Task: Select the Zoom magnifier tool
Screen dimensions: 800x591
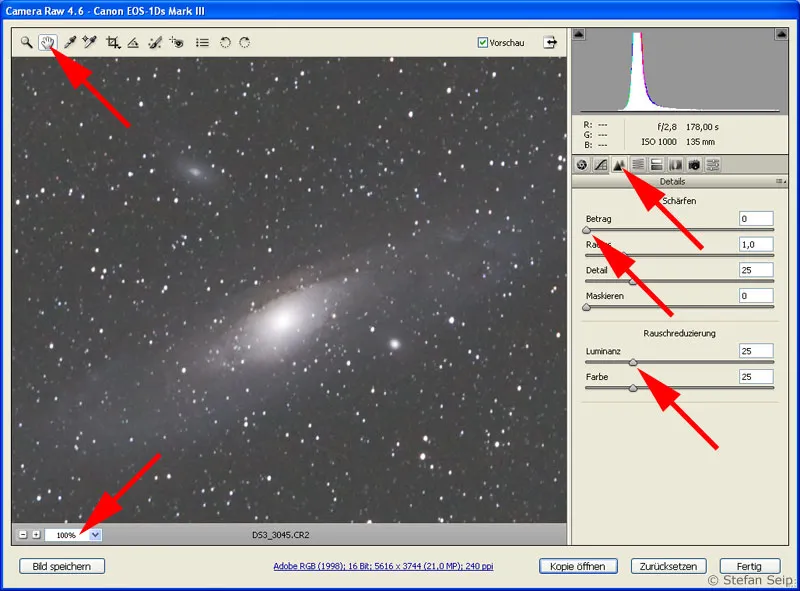Action: pos(26,42)
